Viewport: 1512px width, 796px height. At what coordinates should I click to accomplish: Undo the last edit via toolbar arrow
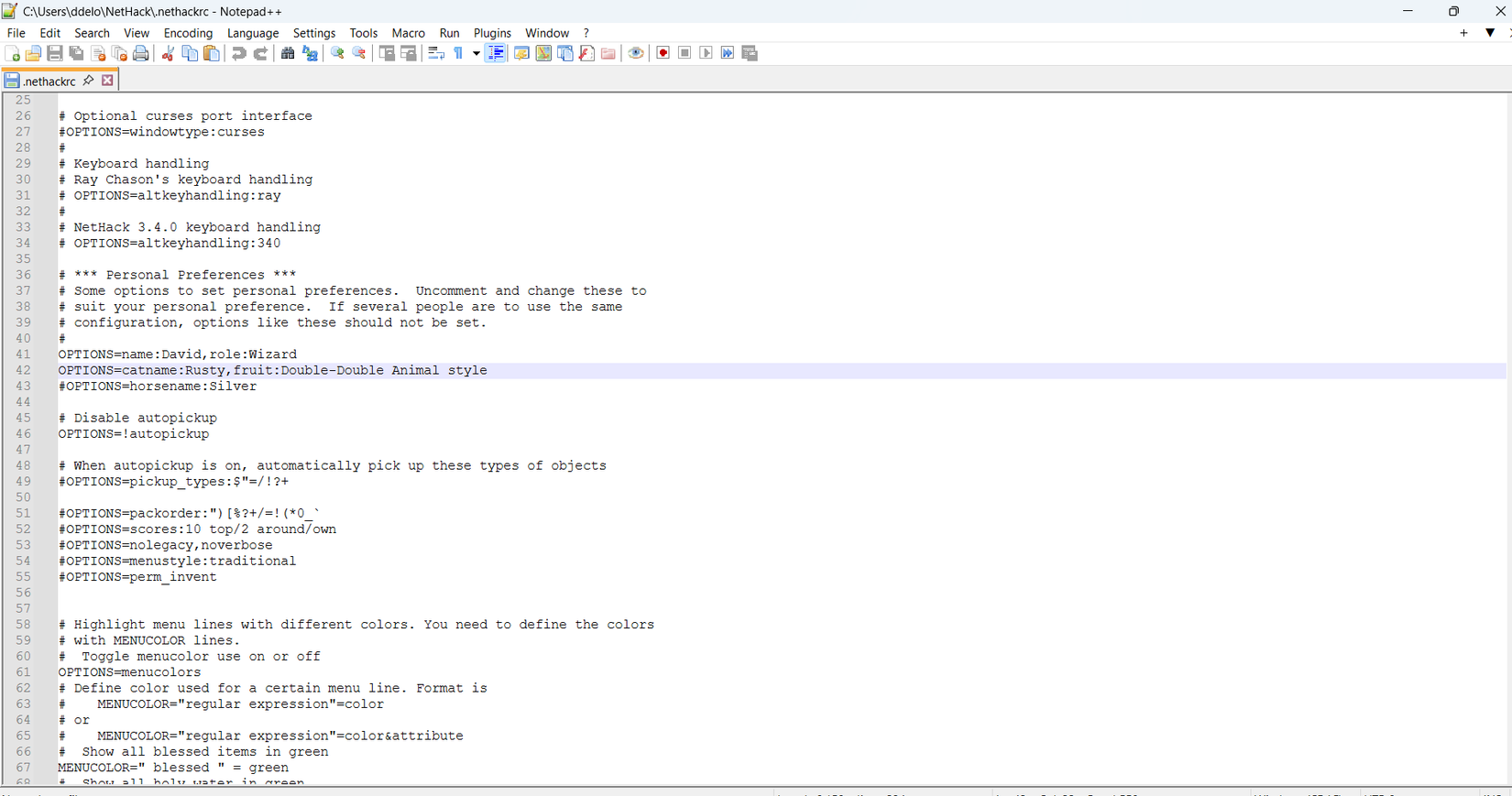click(238, 53)
